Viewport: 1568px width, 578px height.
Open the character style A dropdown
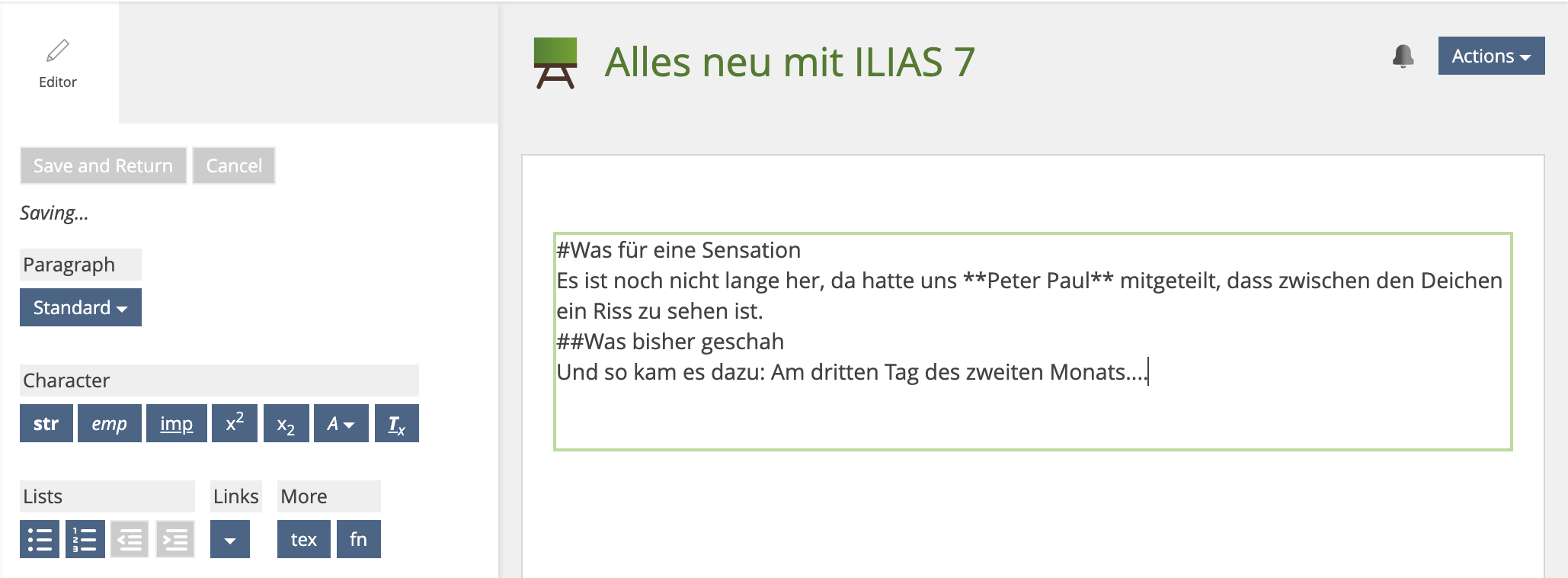[x=341, y=423]
